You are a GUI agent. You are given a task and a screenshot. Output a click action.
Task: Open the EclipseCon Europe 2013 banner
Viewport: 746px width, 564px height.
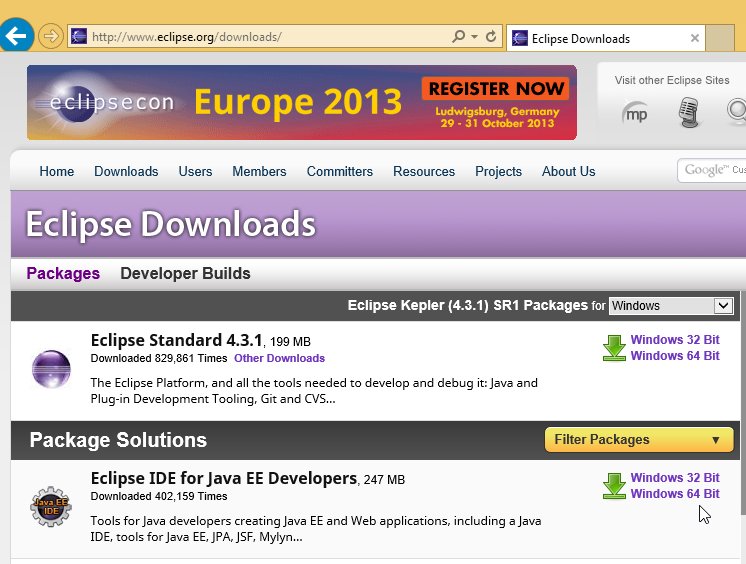[x=302, y=102]
